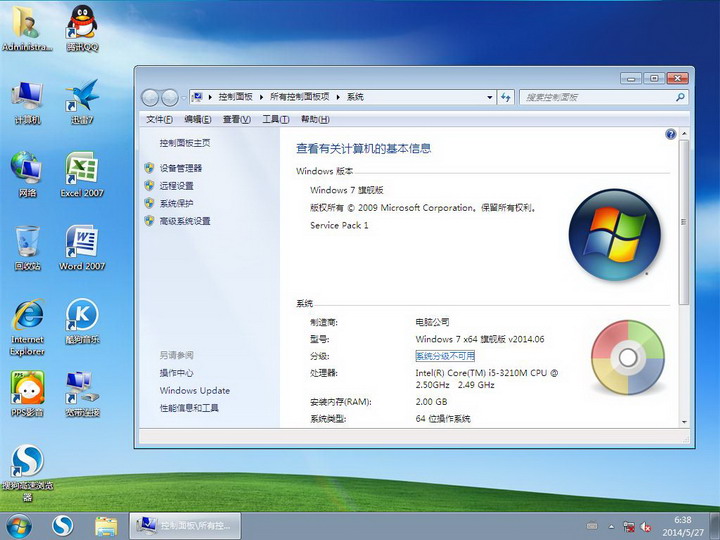Click the 2.00 GB RAM value
The width and height of the screenshot is (720, 540).
[431, 402]
